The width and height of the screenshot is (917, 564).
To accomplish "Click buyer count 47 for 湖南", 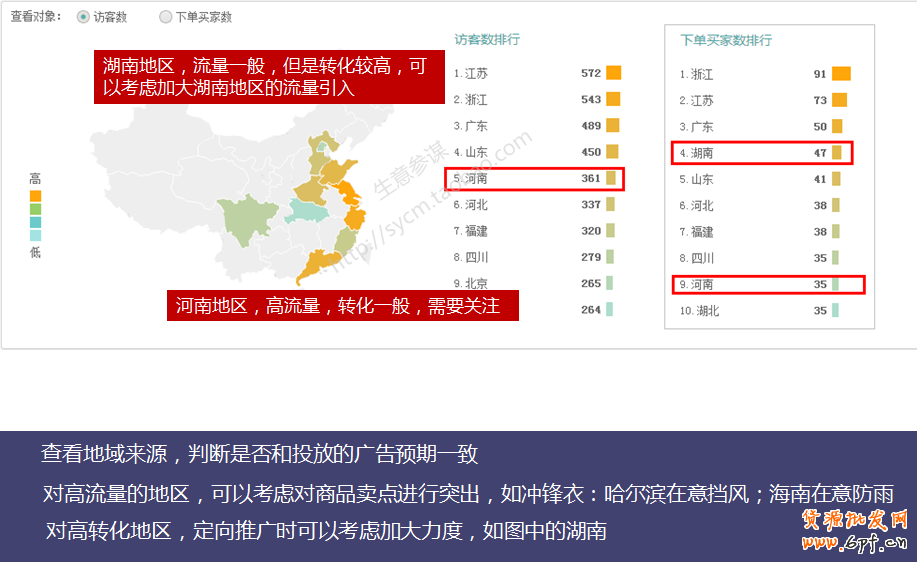I will click(820, 153).
